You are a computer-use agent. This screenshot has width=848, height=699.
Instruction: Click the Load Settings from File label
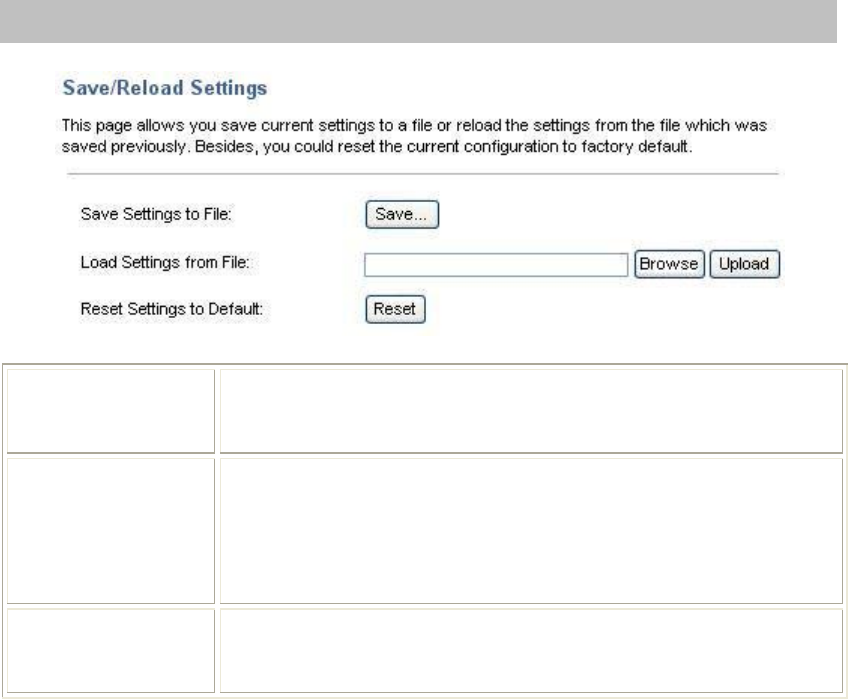pos(165,262)
